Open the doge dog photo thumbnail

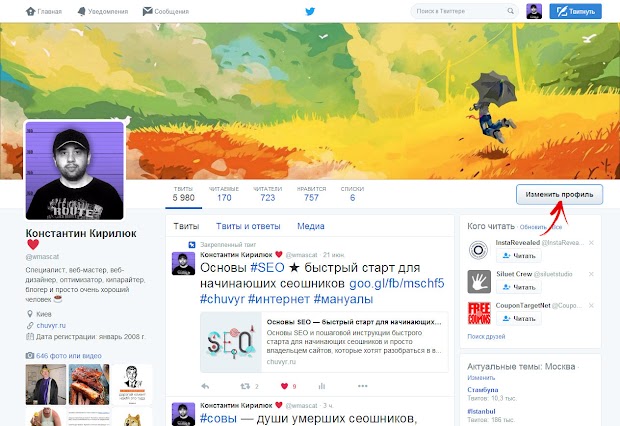click(x=132, y=417)
